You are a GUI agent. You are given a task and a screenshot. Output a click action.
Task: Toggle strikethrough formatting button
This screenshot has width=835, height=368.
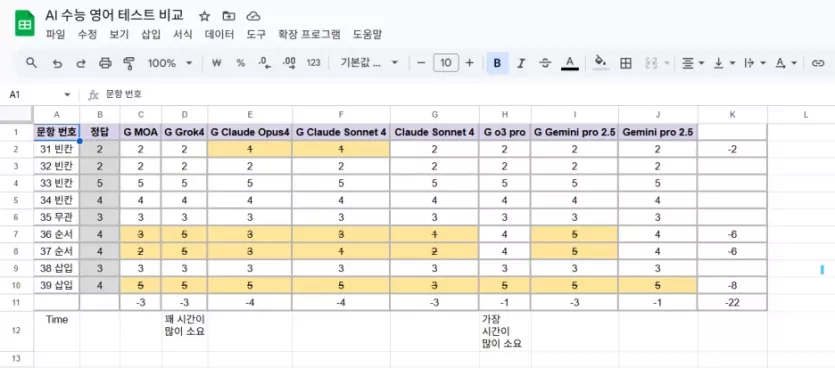point(545,63)
